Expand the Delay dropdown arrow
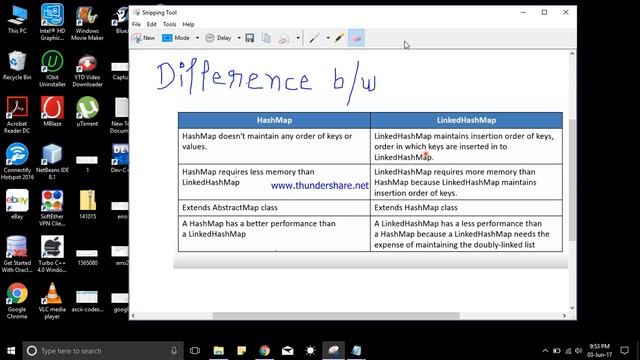This screenshot has width=640, height=360. (239, 38)
